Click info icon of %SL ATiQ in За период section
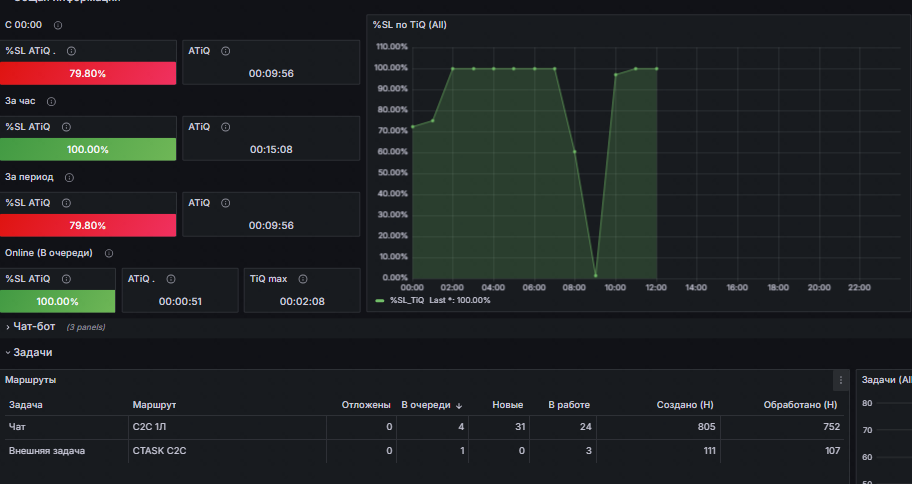 click(x=66, y=203)
